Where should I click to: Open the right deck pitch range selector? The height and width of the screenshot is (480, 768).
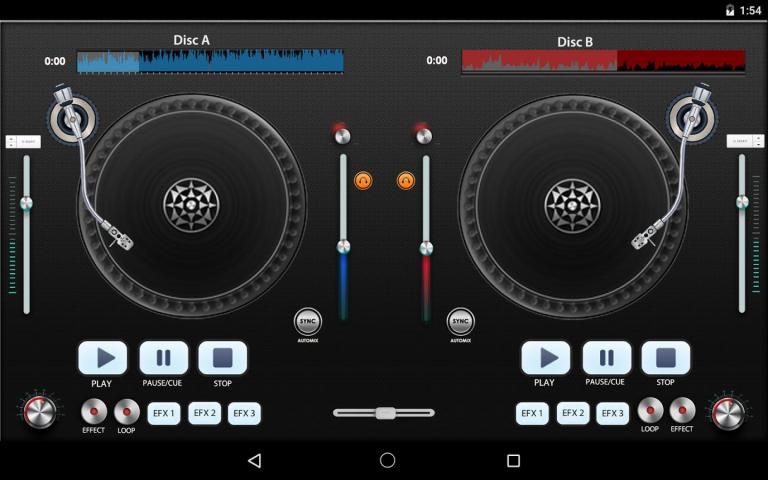point(744,141)
